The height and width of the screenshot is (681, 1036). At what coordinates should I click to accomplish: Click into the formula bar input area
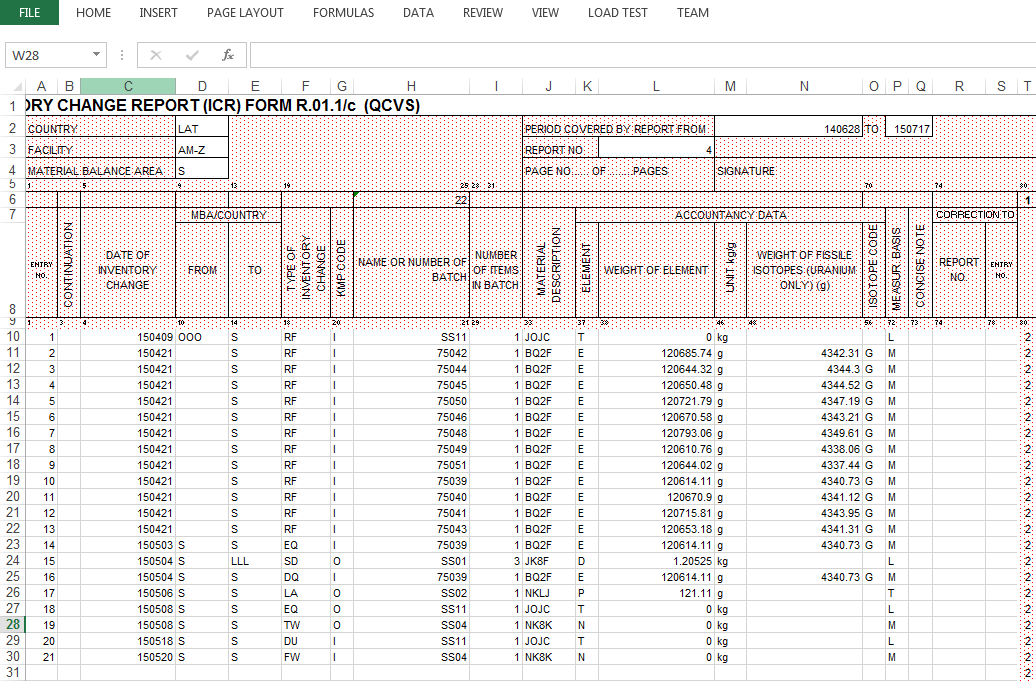click(x=640, y=54)
